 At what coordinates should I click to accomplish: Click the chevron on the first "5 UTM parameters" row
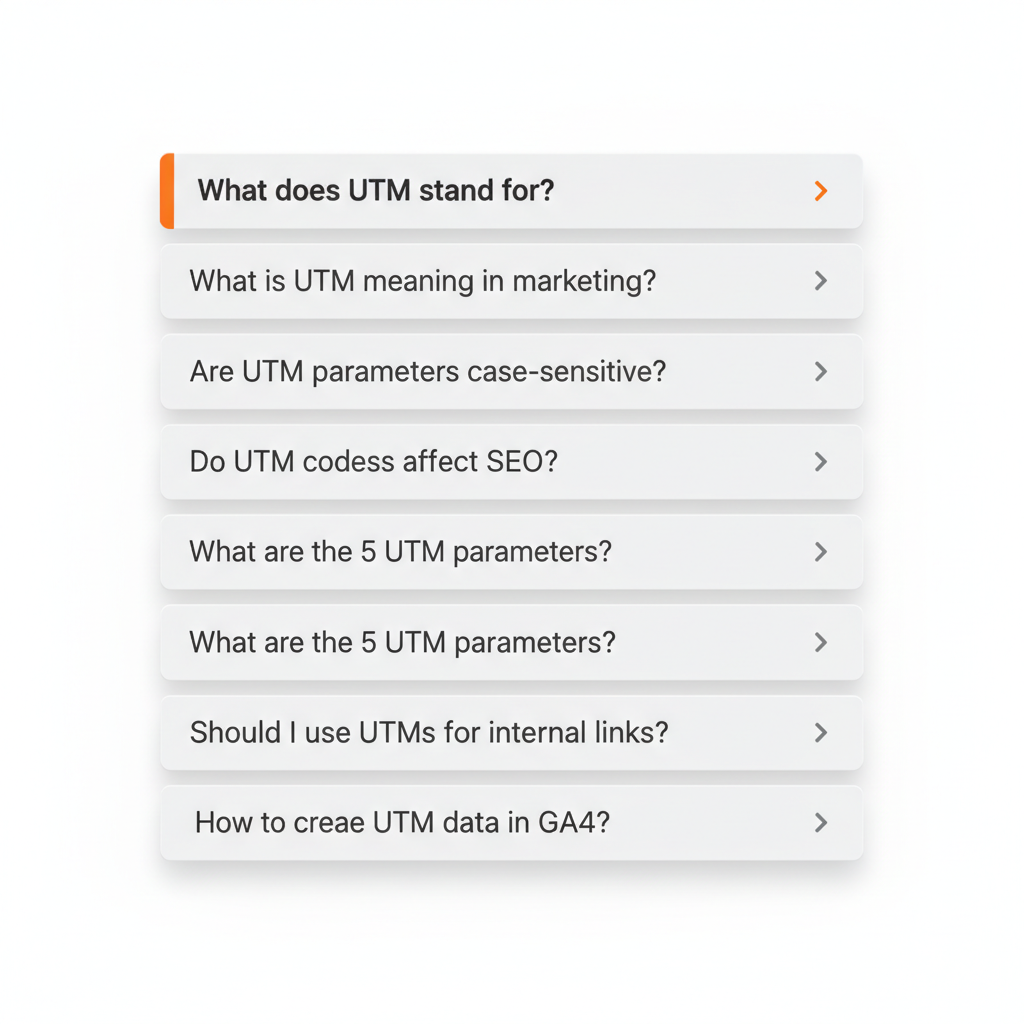[x=820, y=552]
